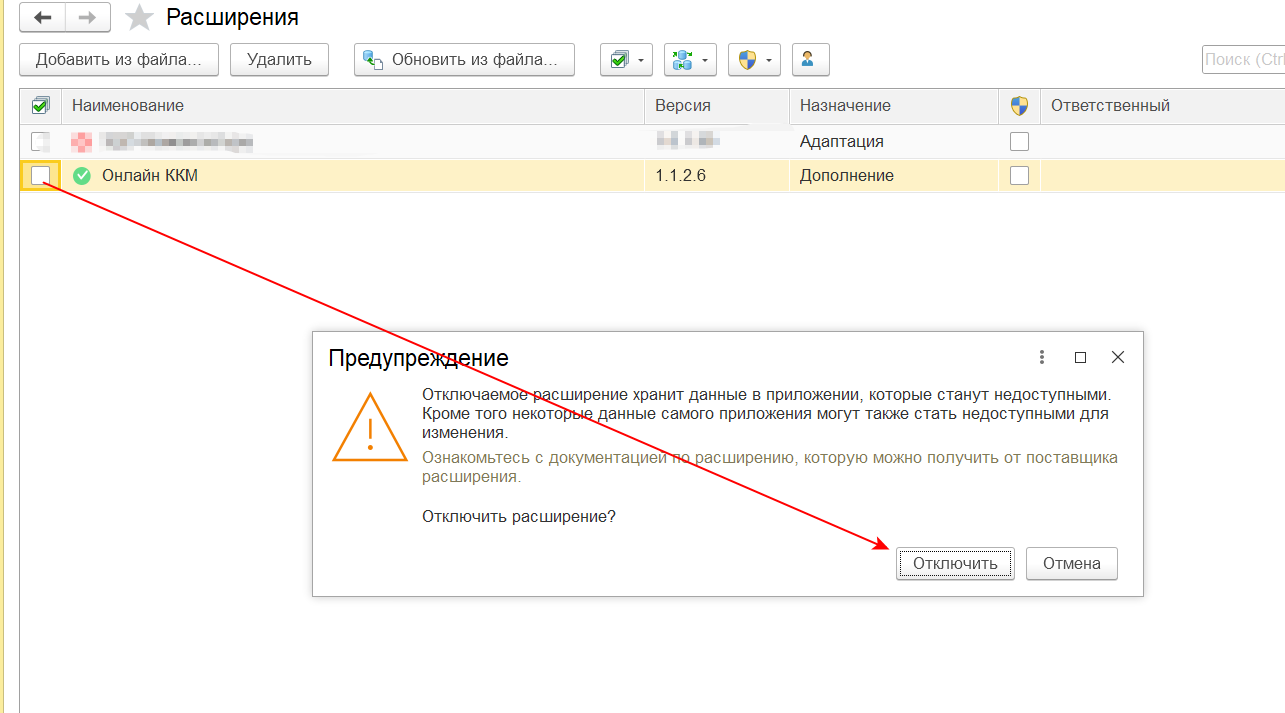Screen dimensions: 1285x713
Task: Click the shield icon column header
Action: [x=1019, y=106]
